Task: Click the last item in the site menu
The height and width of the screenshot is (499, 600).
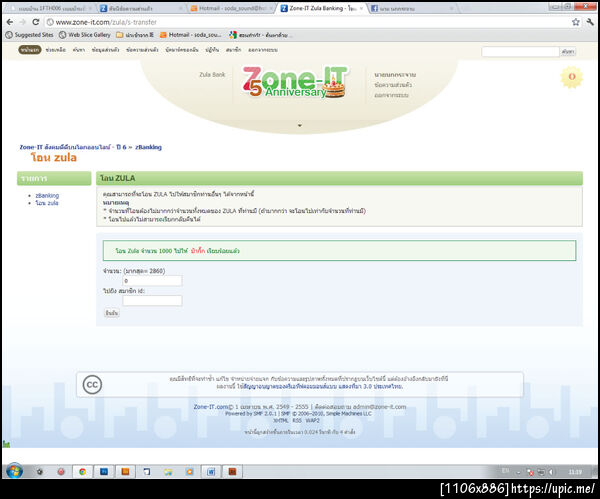Action: (263, 50)
